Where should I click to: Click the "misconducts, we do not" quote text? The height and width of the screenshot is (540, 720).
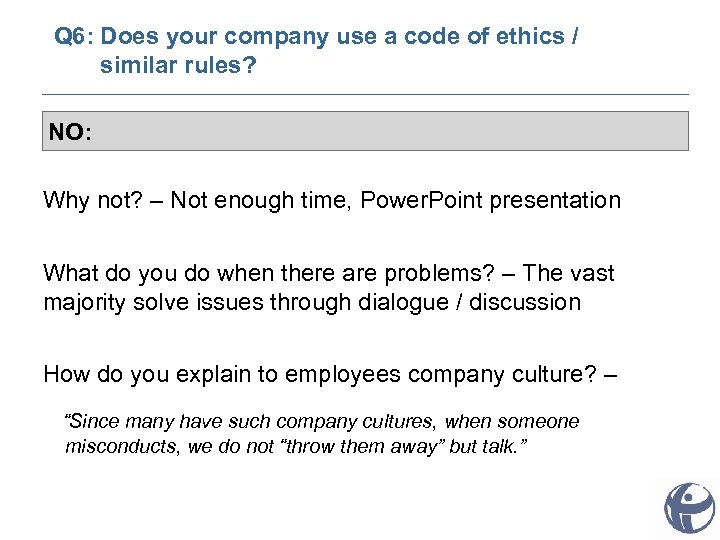pyautogui.click(x=160, y=446)
